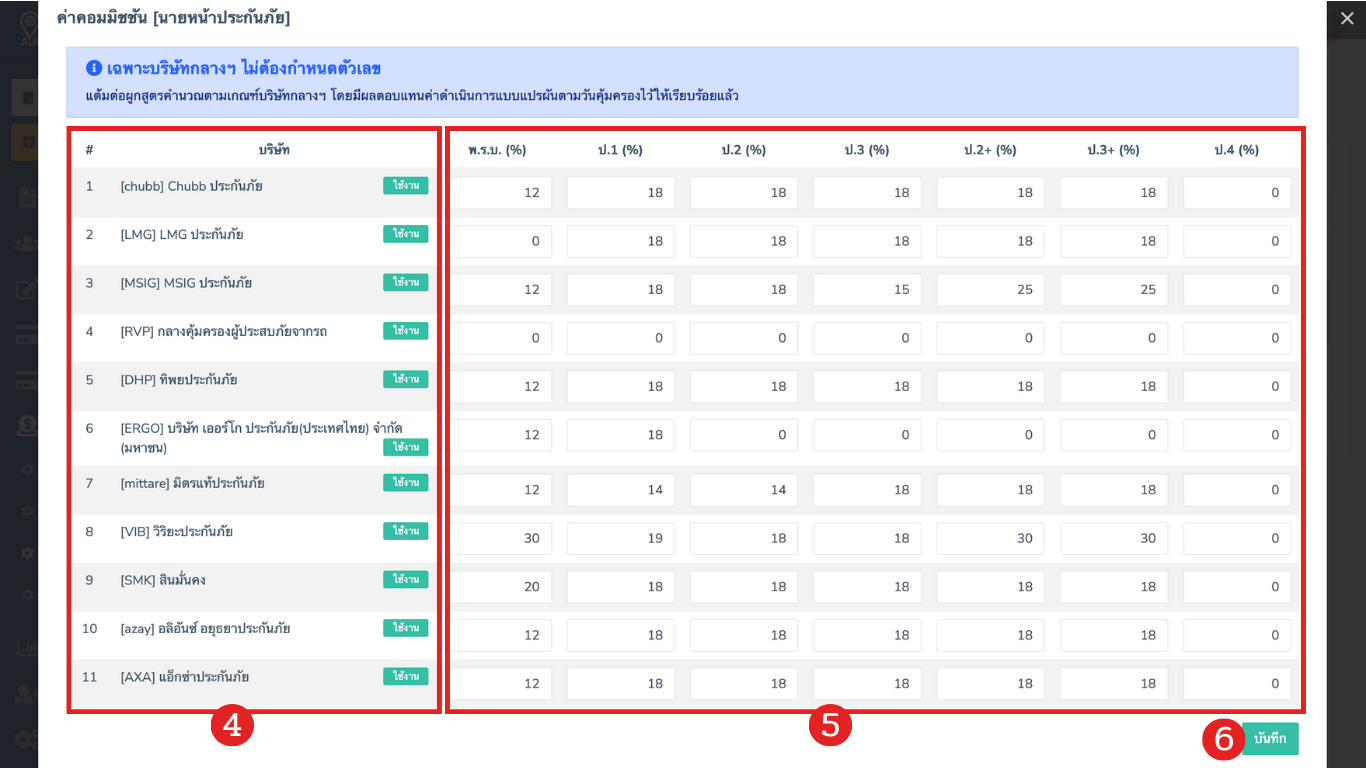Image resolution: width=1366 pixels, height=768 pixels.
Task: Focus the ป.1 (%) field for DHP ทิพยประกันภัย
Action: coord(620,387)
